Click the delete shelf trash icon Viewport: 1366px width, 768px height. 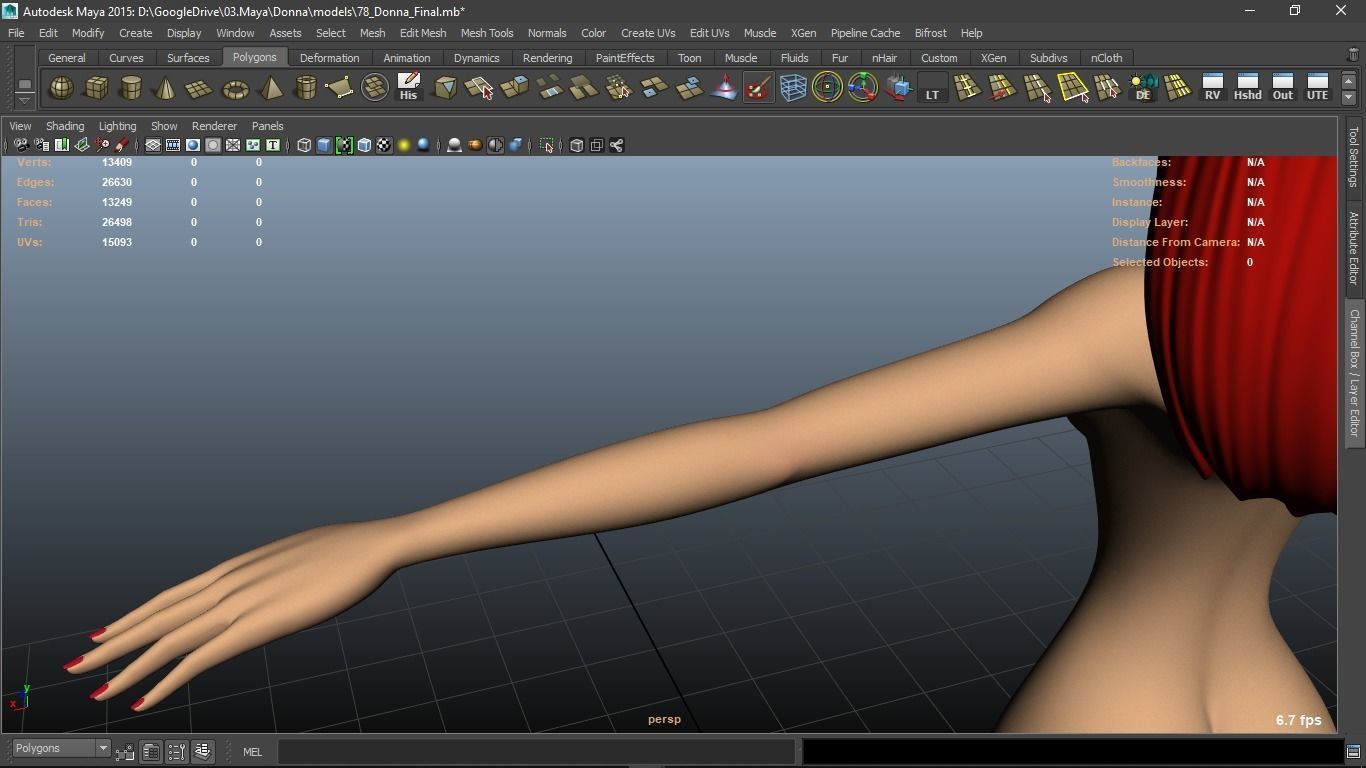[1353, 56]
